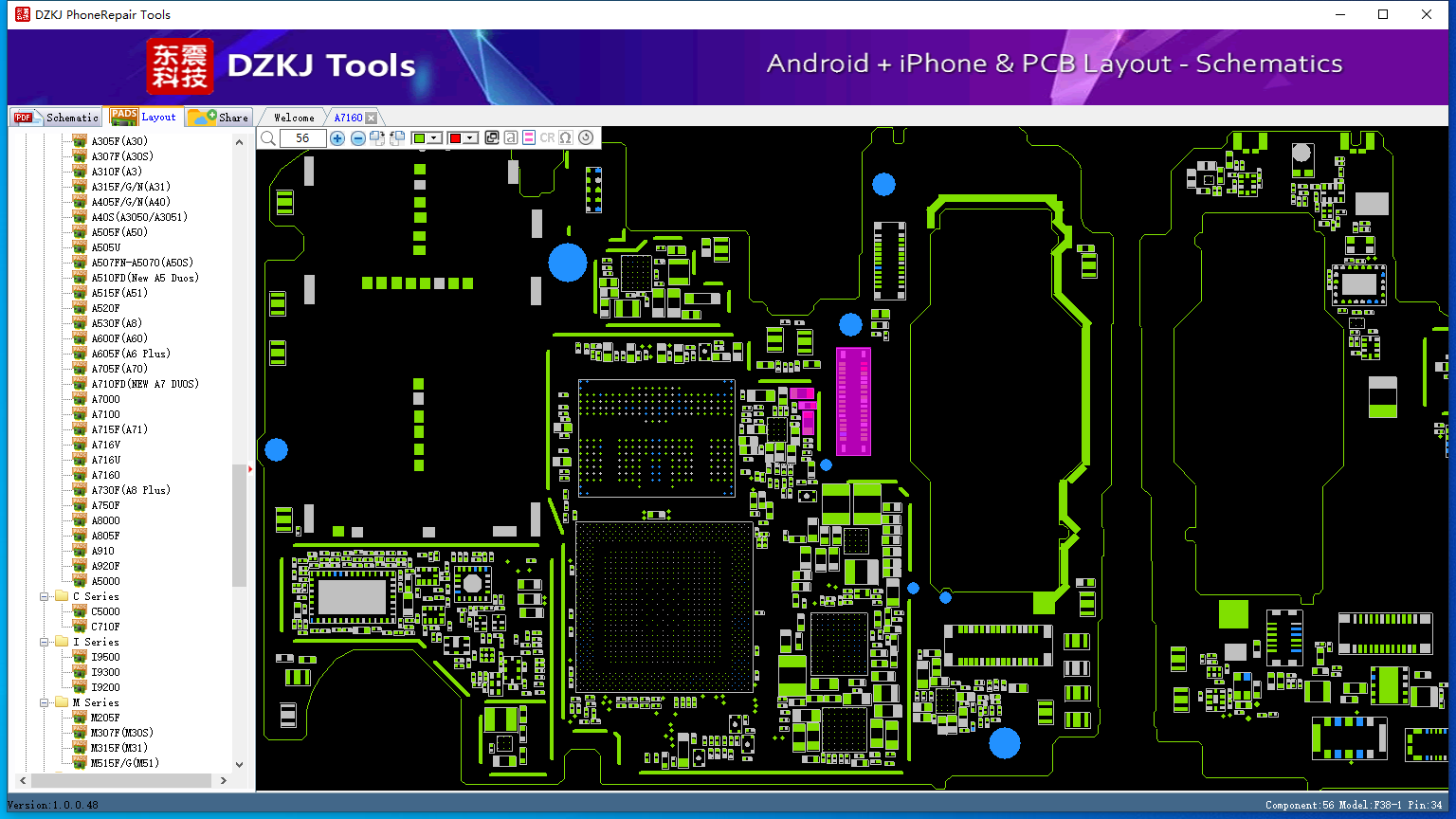
Task: Toggle the pink bars pad display icon
Action: (529, 138)
